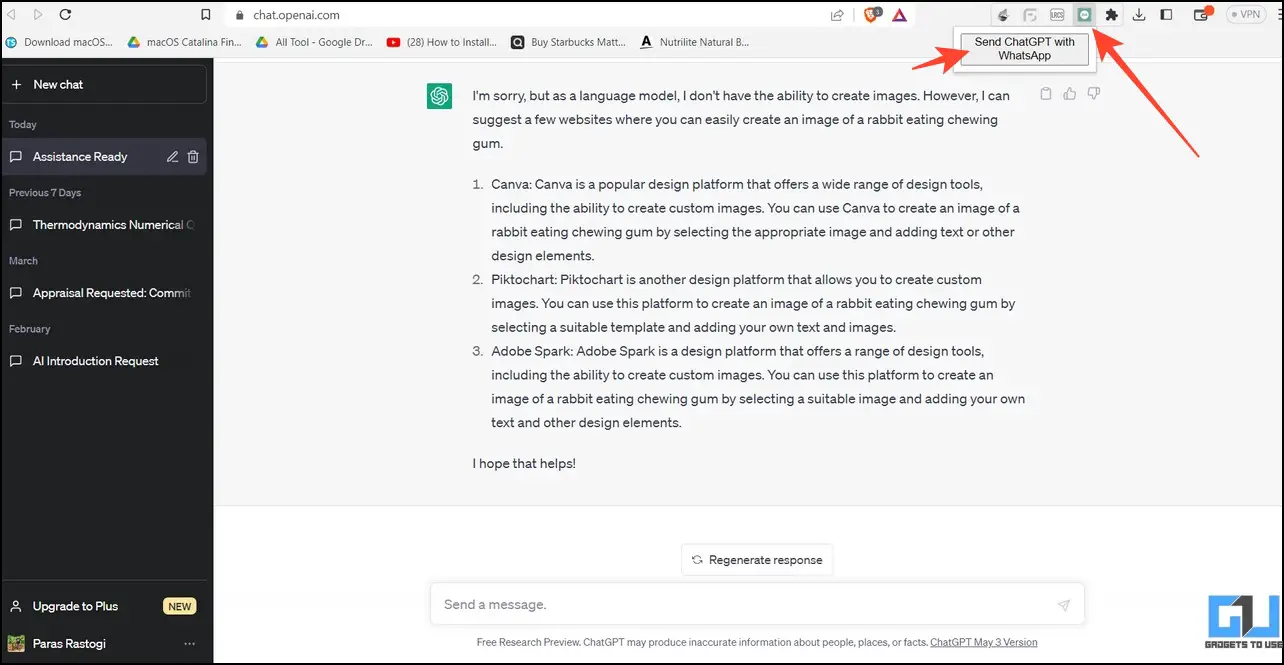
Task: Click the "I hope that helps!" text
Action: (524, 464)
